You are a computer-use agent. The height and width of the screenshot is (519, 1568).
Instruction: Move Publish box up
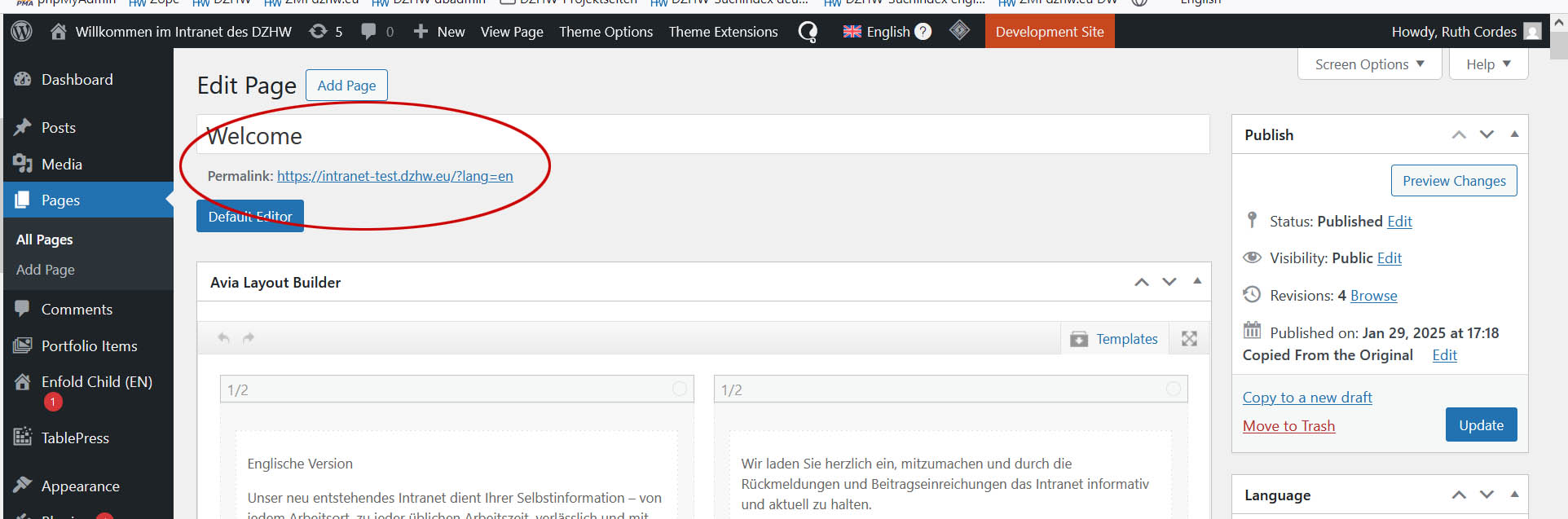coord(1459,134)
